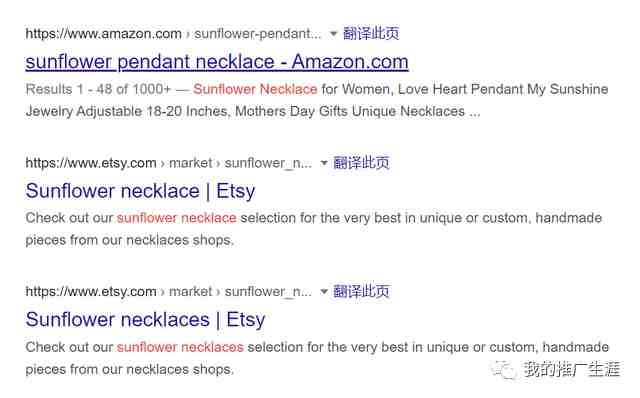This screenshot has height=398, width=640.
Task: Click red 'sunflower necklace' text in first Etsy snippet
Action: point(176,218)
